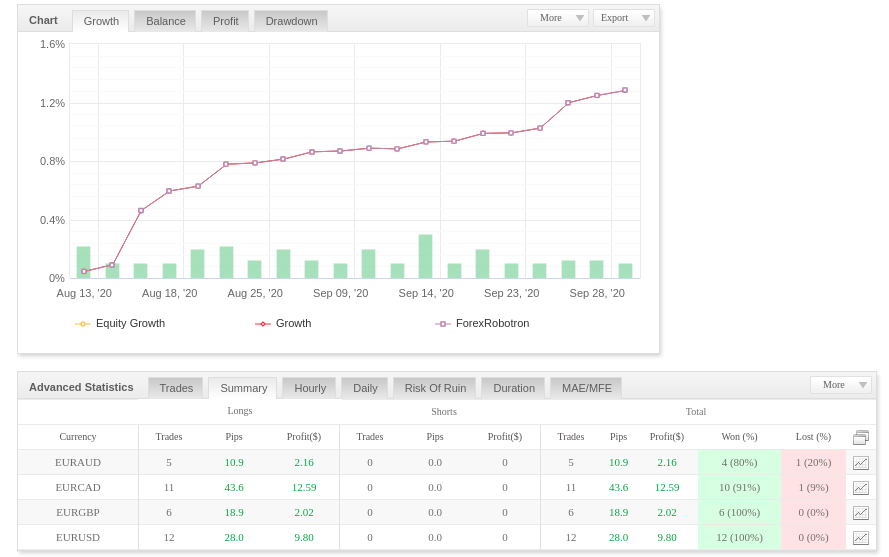Select the Daily statistics tab

365,388
